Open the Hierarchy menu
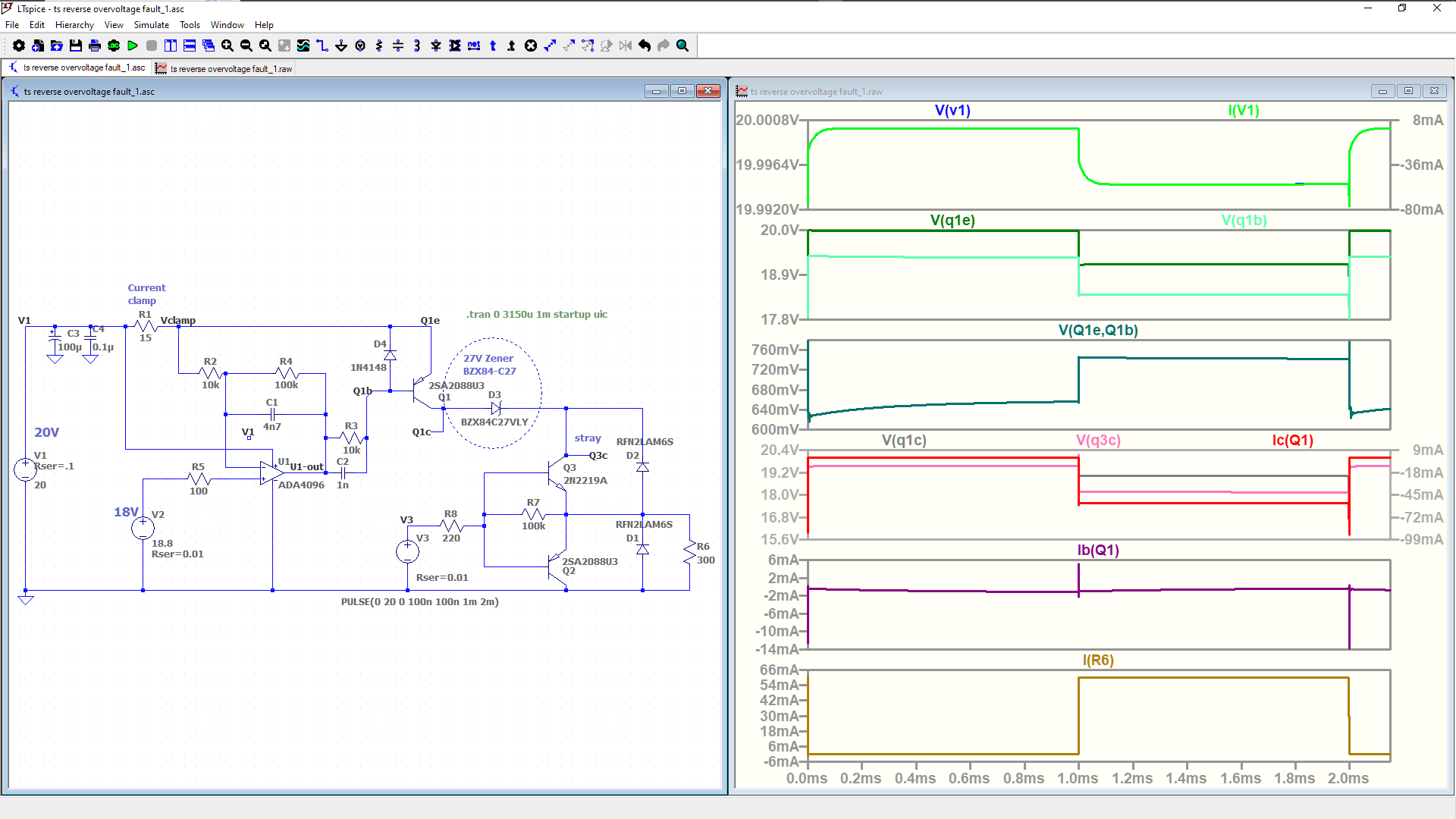 click(x=74, y=25)
